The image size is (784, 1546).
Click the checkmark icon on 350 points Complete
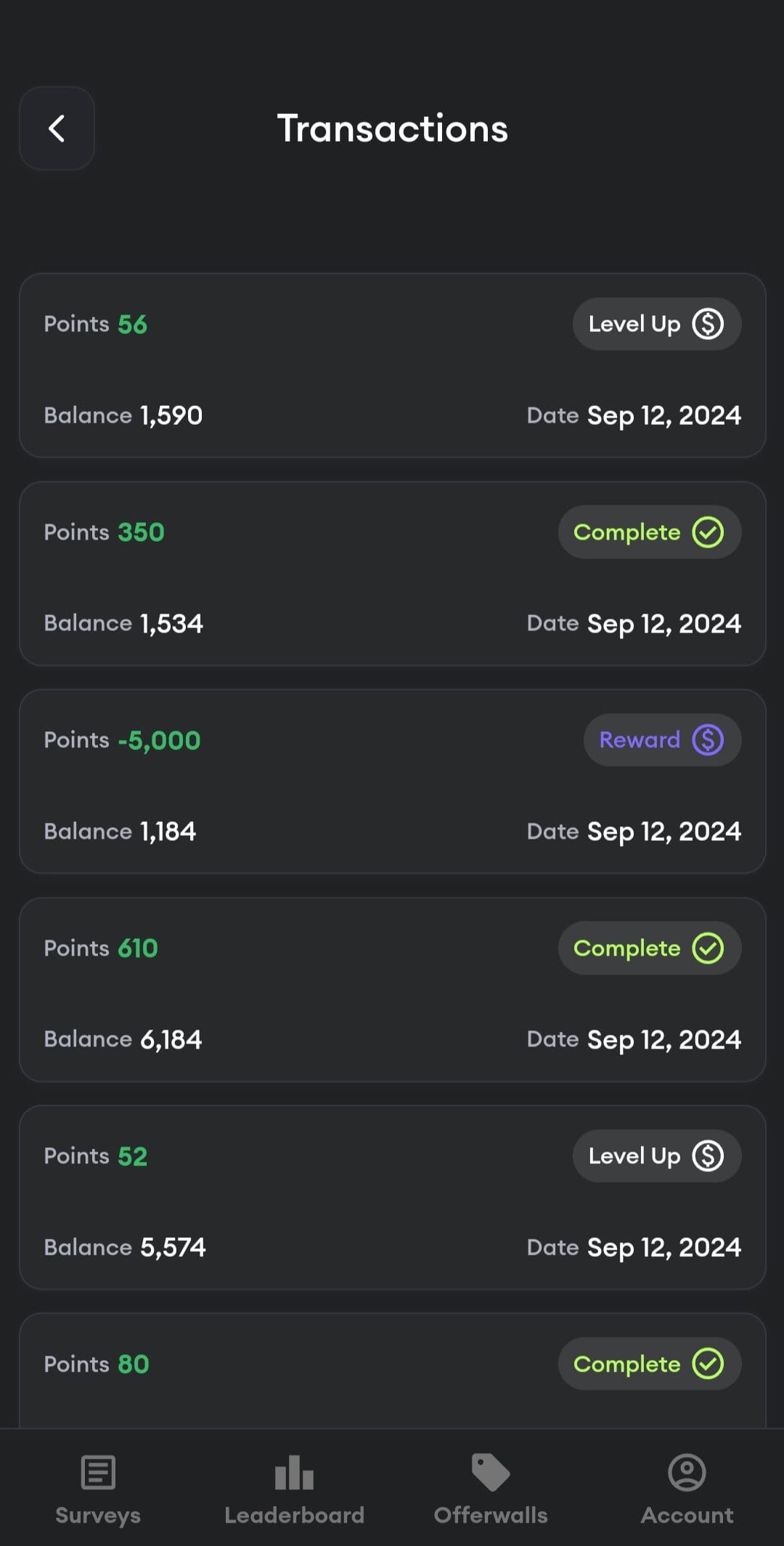click(x=708, y=532)
